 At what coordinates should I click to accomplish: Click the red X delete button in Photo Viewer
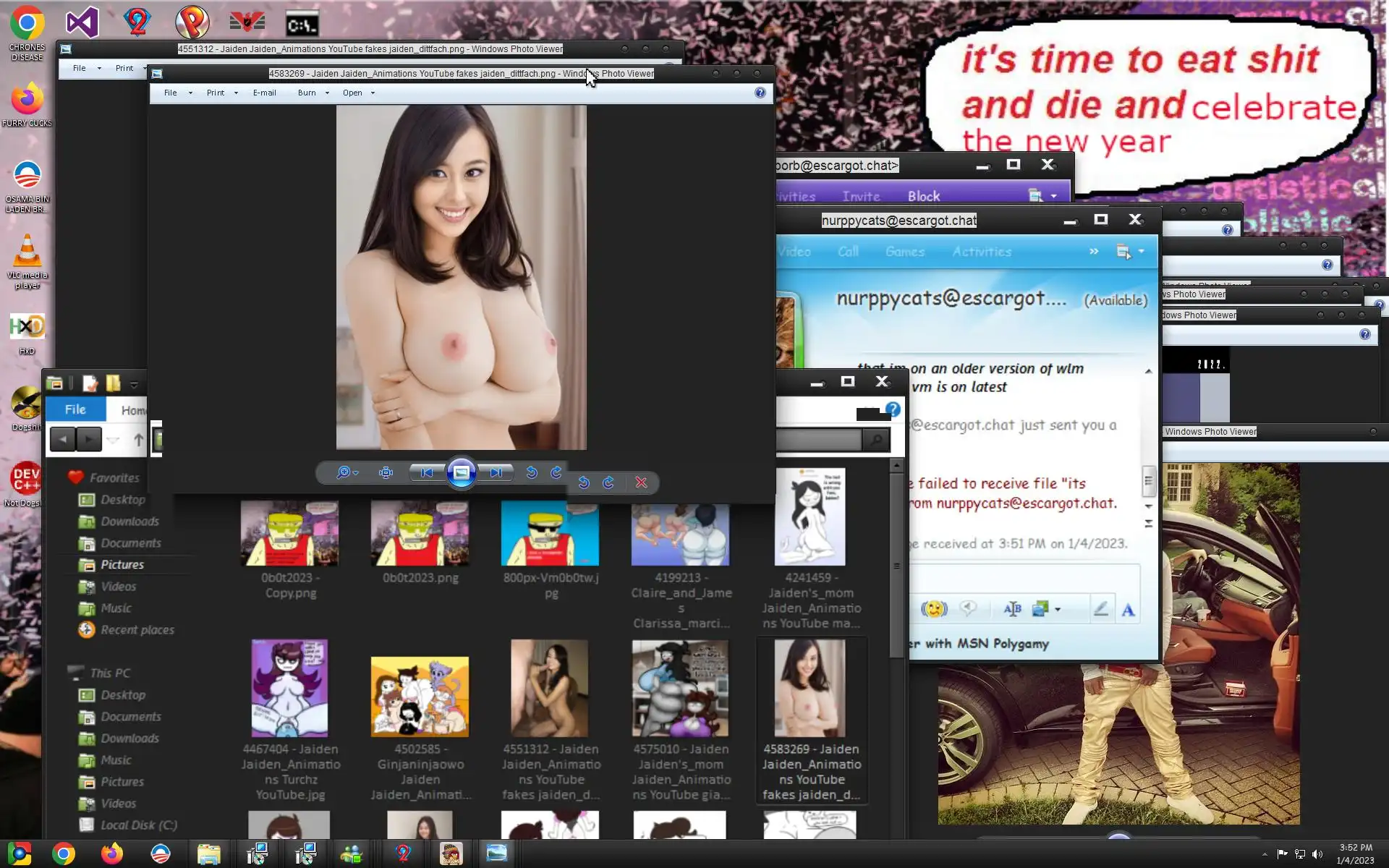[x=641, y=482]
